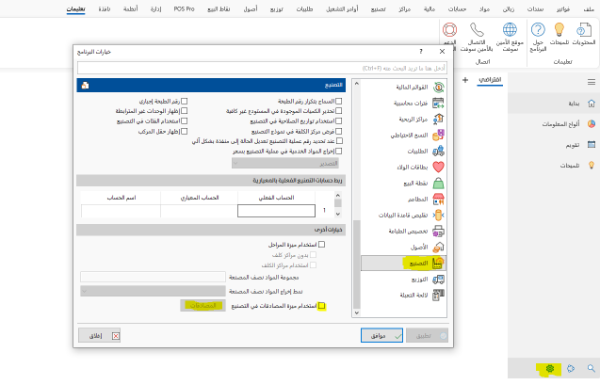Viewport: 600px width, 379px height.
Task: Open the المحتويات help contents ribbon icon
Action: (584, 34)
